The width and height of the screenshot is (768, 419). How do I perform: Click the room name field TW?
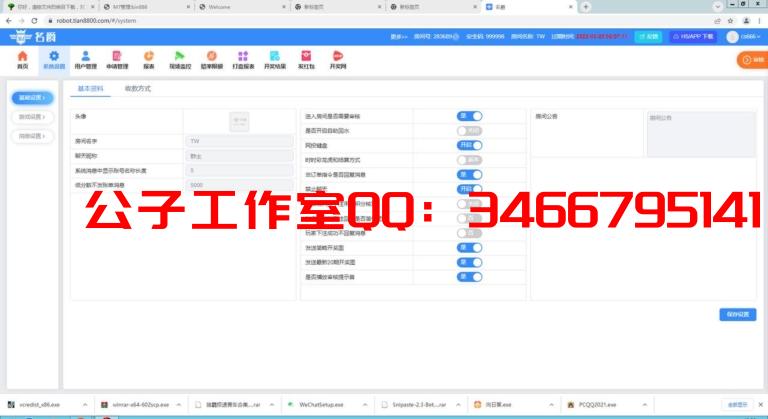239,141
